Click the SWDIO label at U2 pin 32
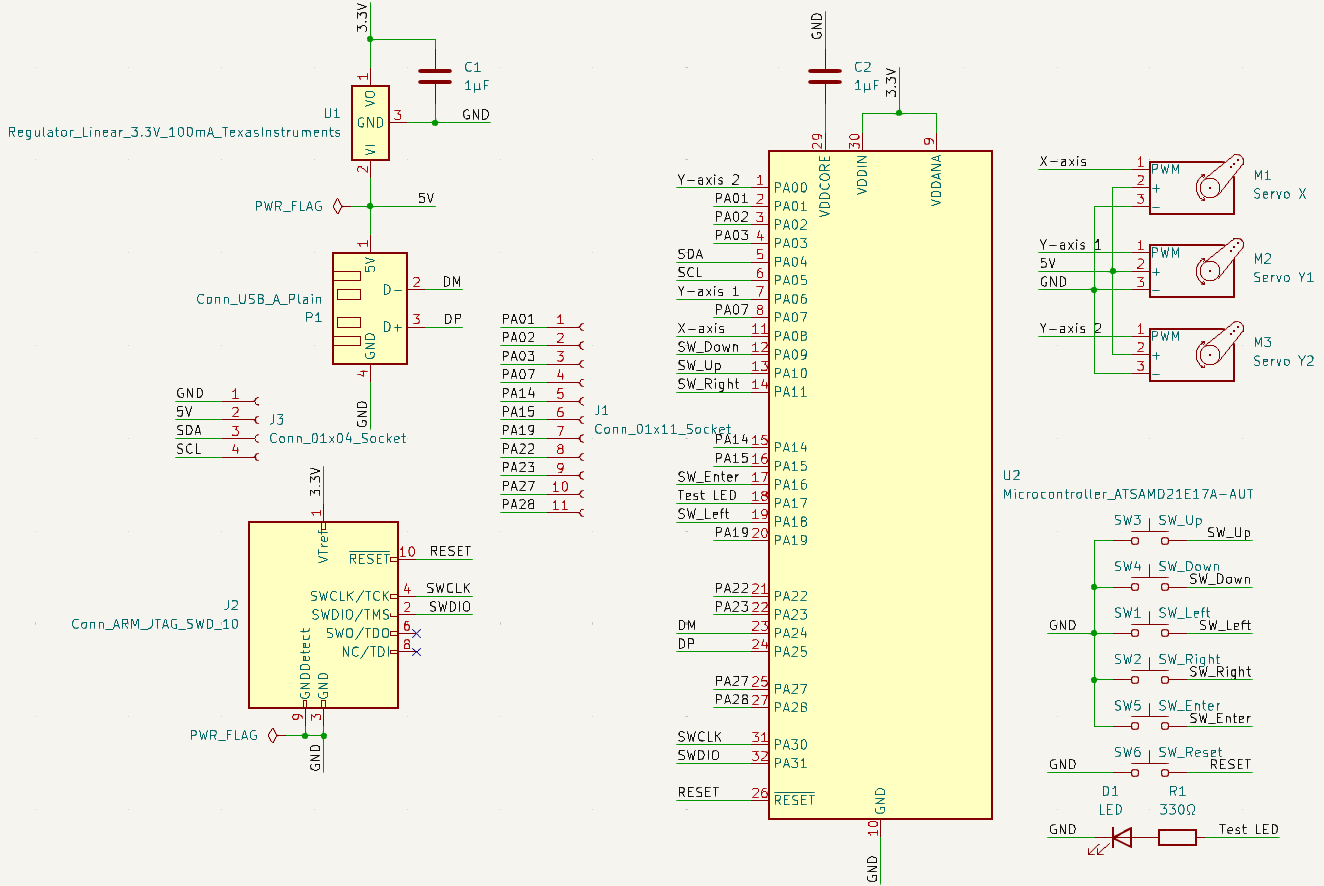This screenshot has width=1324, height=886. (698, 755)
